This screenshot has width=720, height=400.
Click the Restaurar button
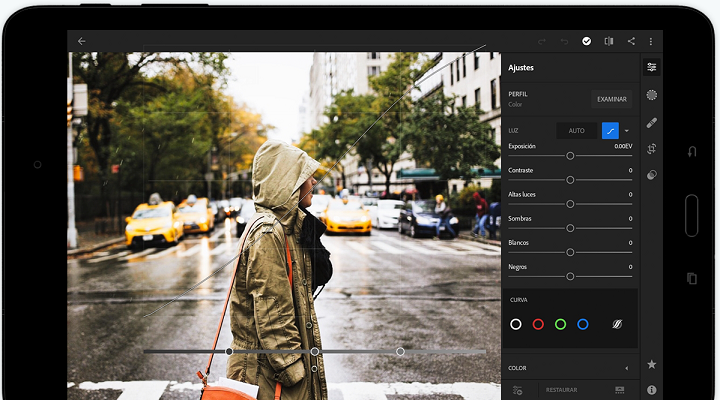(561, 390)
